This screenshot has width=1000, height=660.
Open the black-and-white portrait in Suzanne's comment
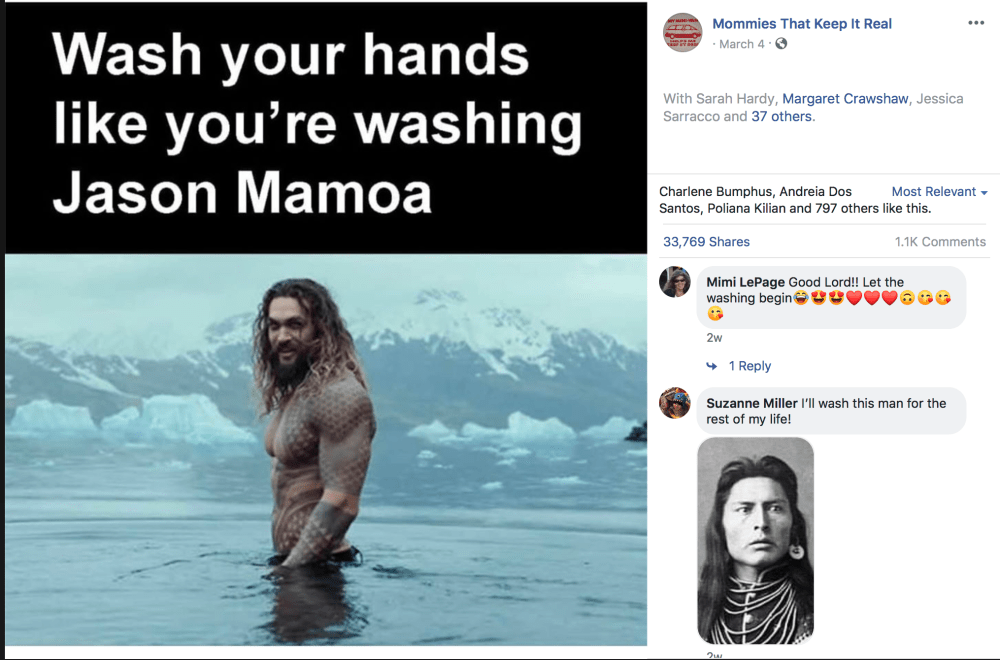[756, 541]
